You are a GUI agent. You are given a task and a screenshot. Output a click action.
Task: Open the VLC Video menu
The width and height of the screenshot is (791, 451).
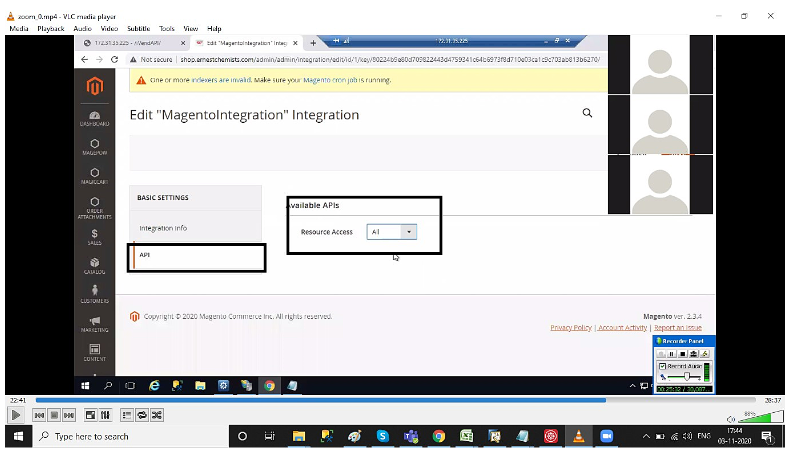pos(109,29)
